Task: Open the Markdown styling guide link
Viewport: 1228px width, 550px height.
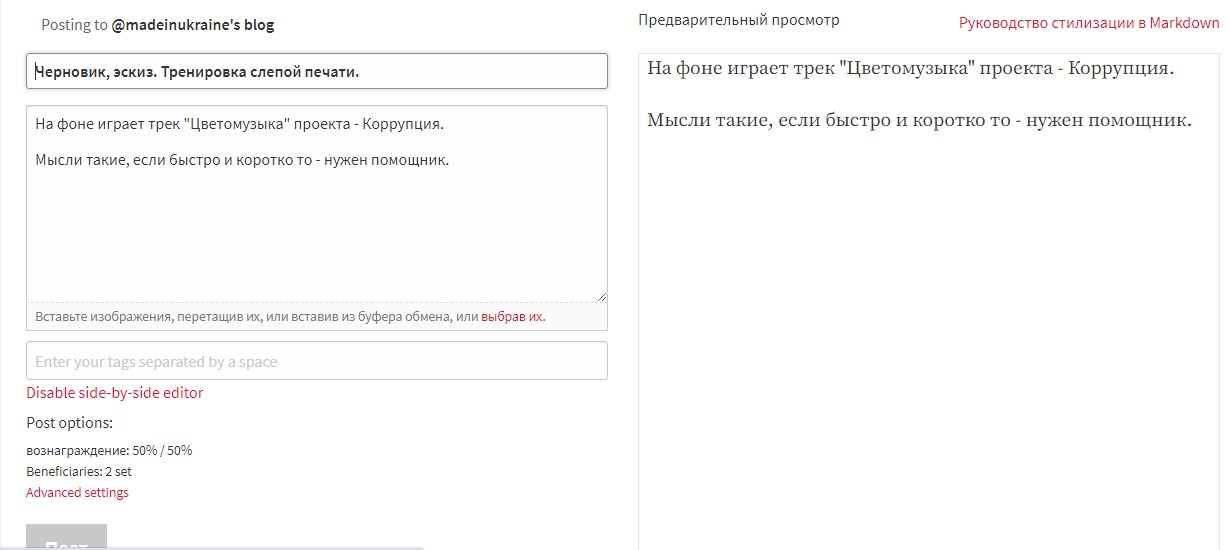Action: (x=1089, y=22)
